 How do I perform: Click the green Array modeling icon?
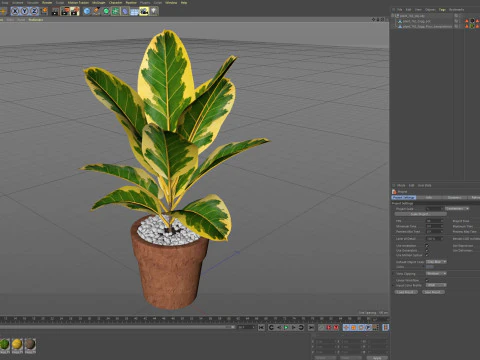[115, 11]
